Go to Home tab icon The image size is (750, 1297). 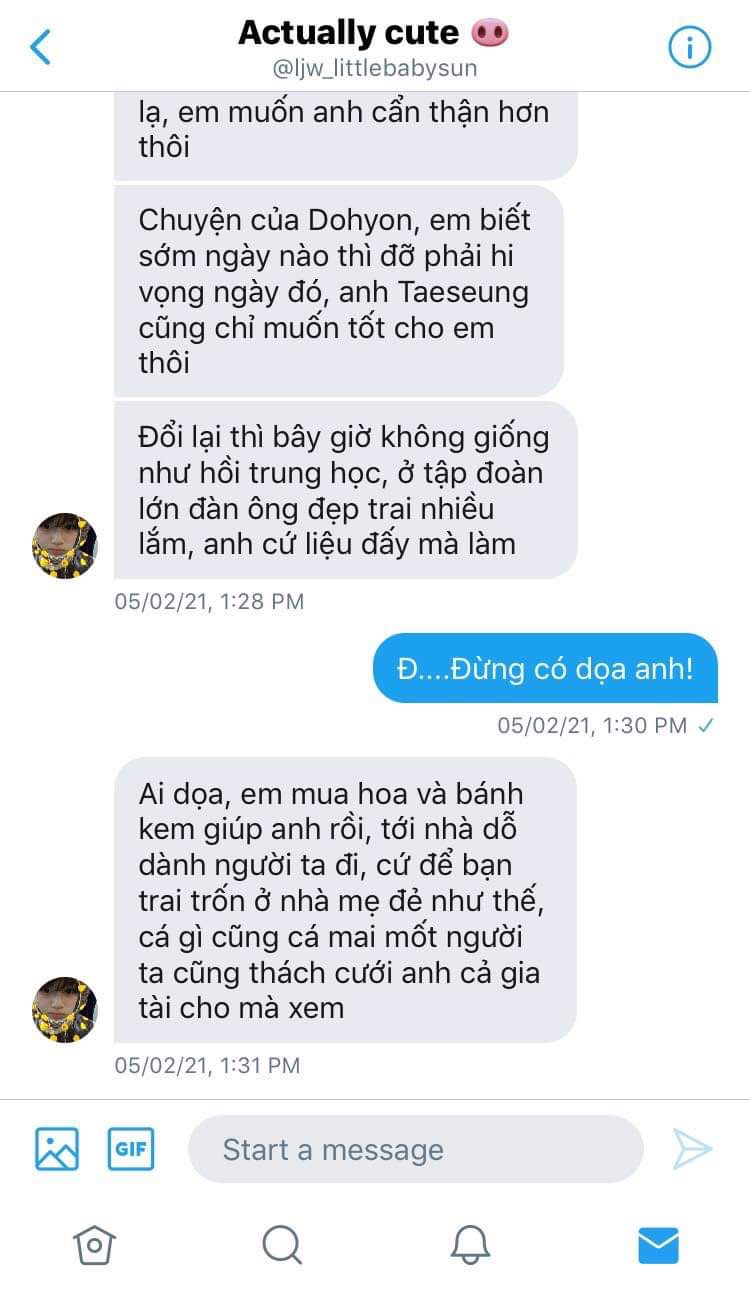(x=94, y=1245)
